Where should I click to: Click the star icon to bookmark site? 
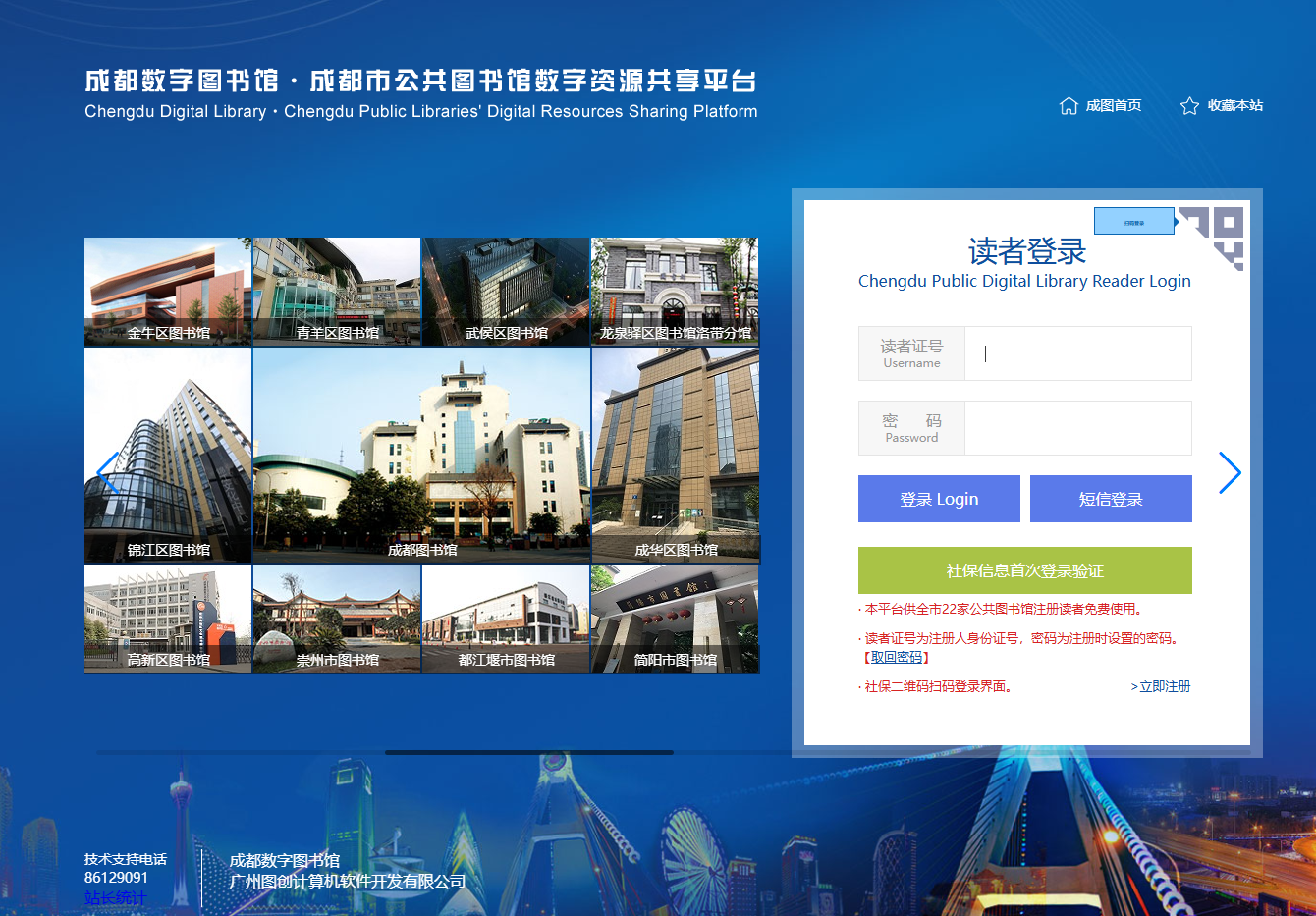point(1189,105)
